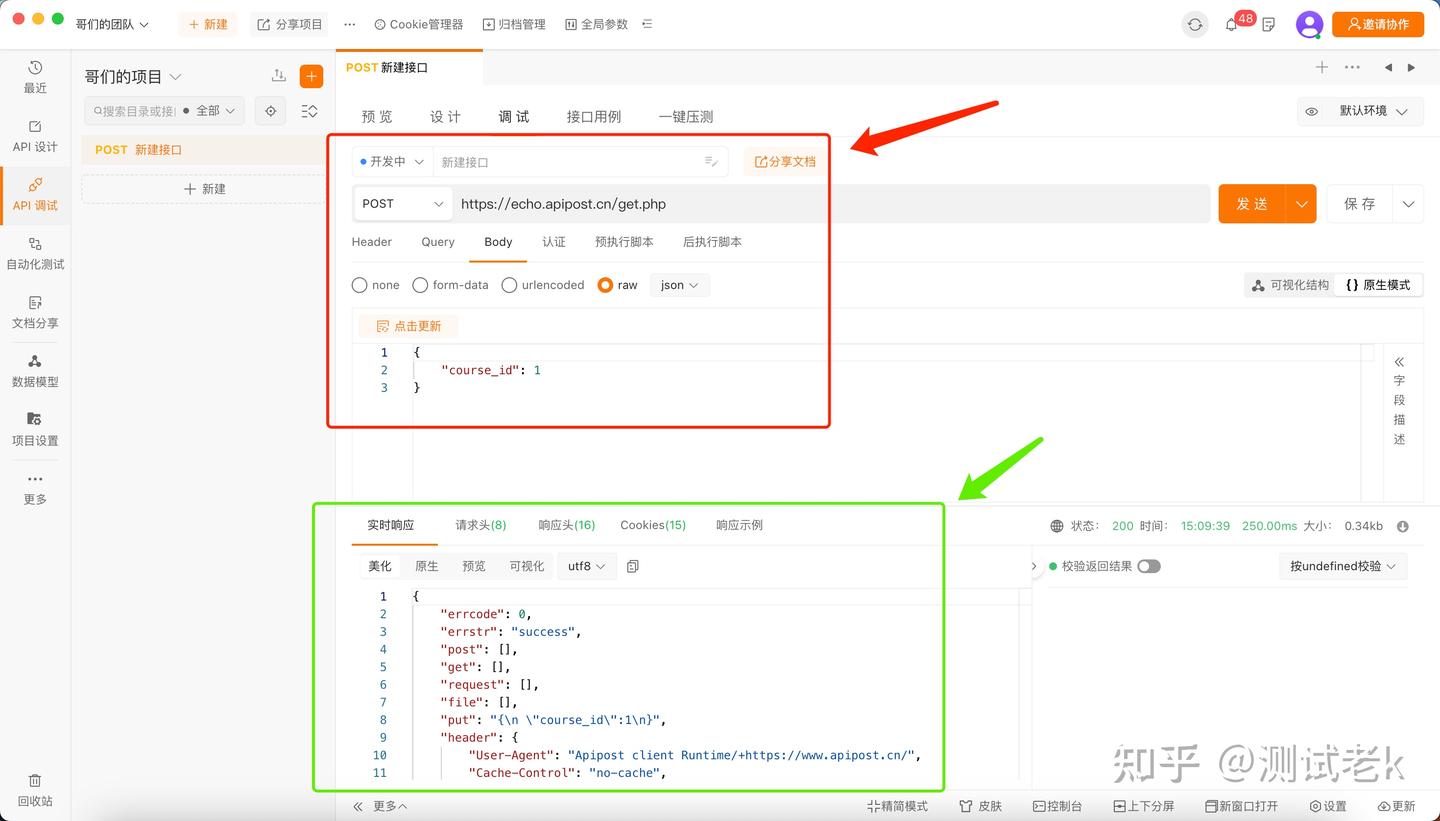This screenshot has height=821, width=1440.
Task: Open 回收站 recycle bin in sidebar
Action: 35,789
